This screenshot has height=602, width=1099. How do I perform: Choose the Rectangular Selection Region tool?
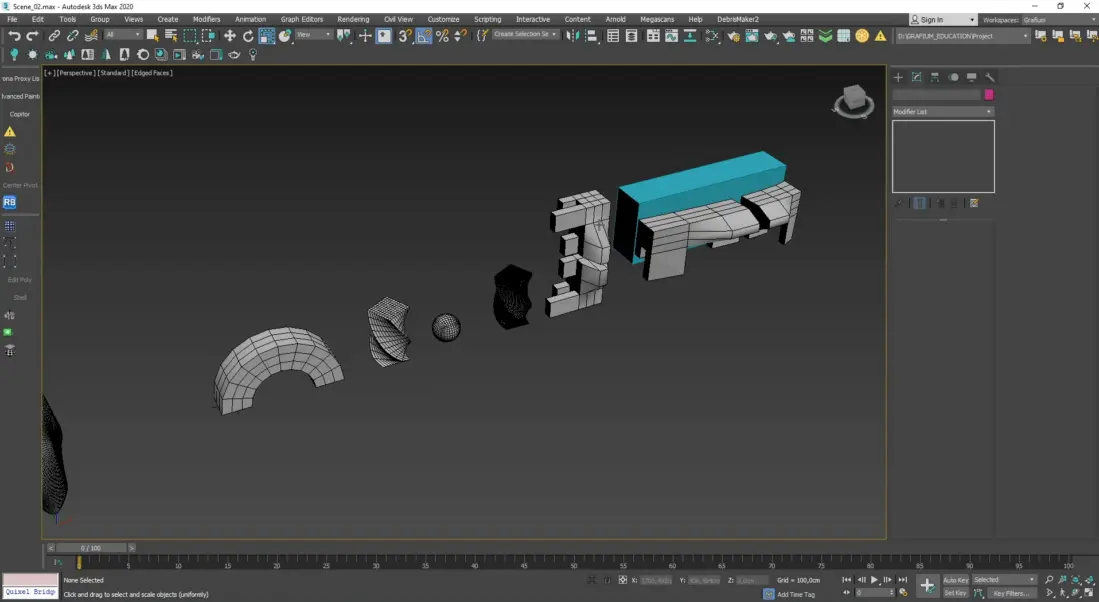[x=189, y=36]
